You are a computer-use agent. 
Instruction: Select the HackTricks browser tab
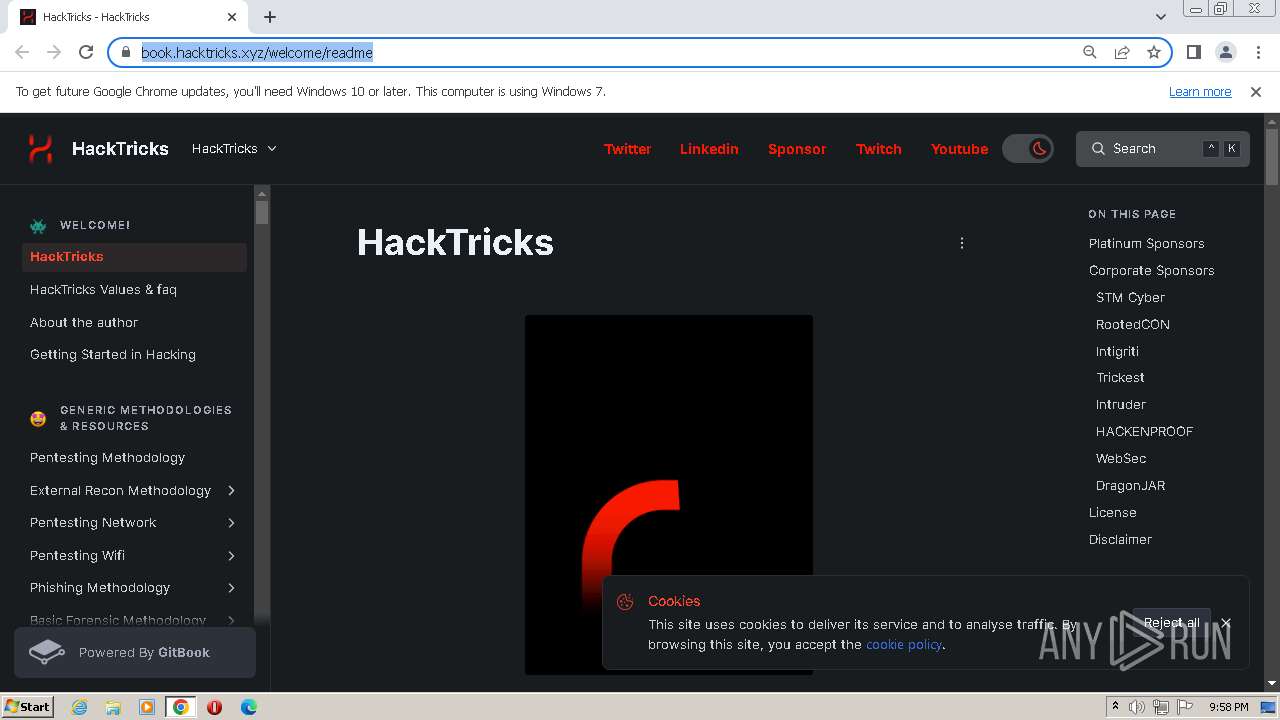[129, 17]
